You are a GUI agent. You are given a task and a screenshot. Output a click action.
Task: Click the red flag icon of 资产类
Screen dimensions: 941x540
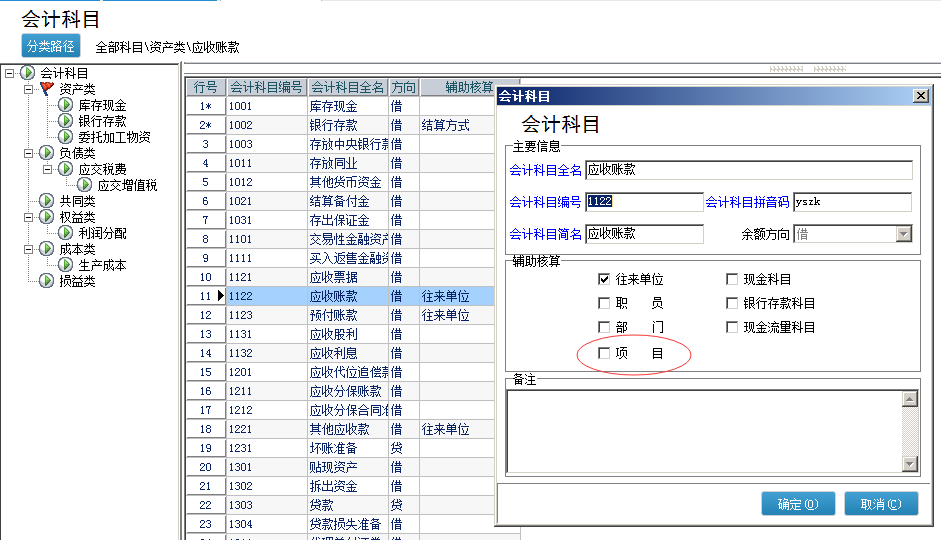(47, 89)
